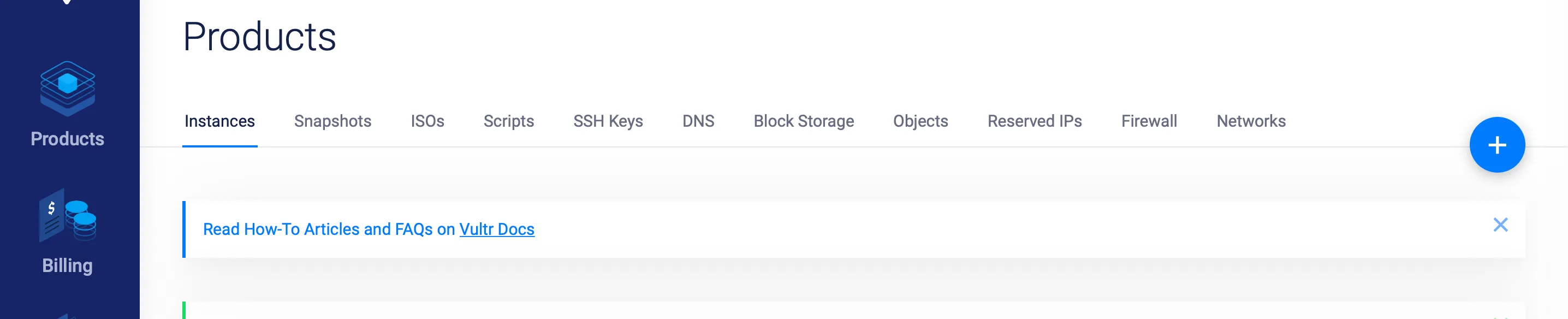
Task: Open the Reserved IPs tab
Action: click(x=1034, y=121)
